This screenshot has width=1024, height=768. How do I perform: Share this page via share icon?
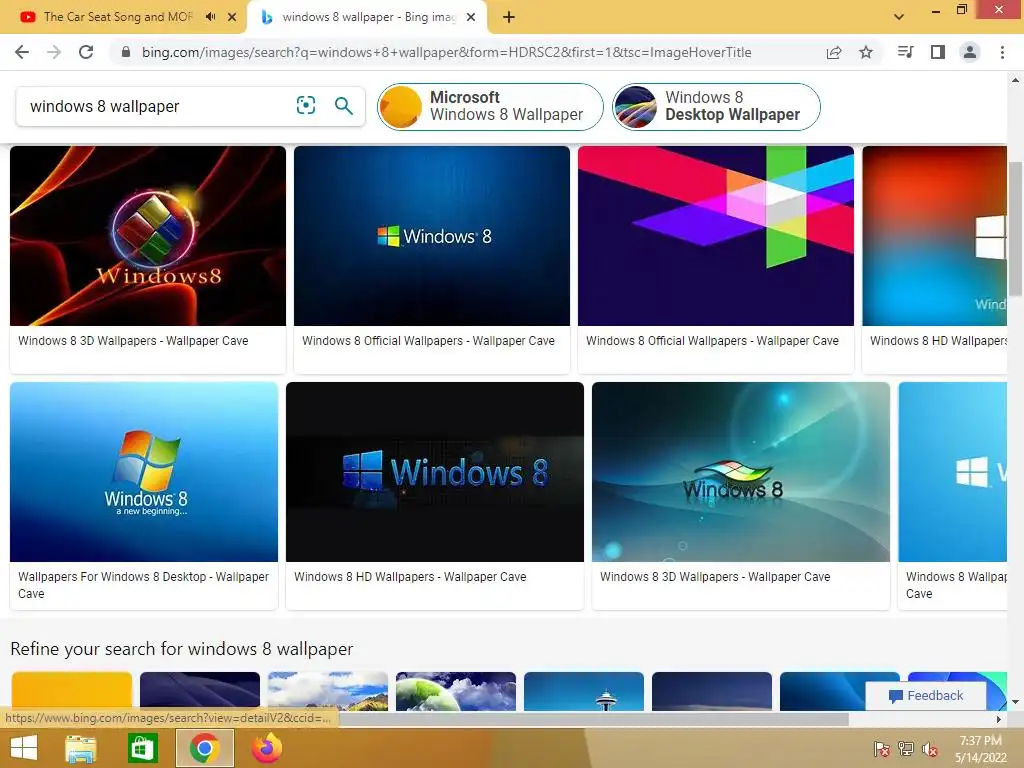click(834, 52)
